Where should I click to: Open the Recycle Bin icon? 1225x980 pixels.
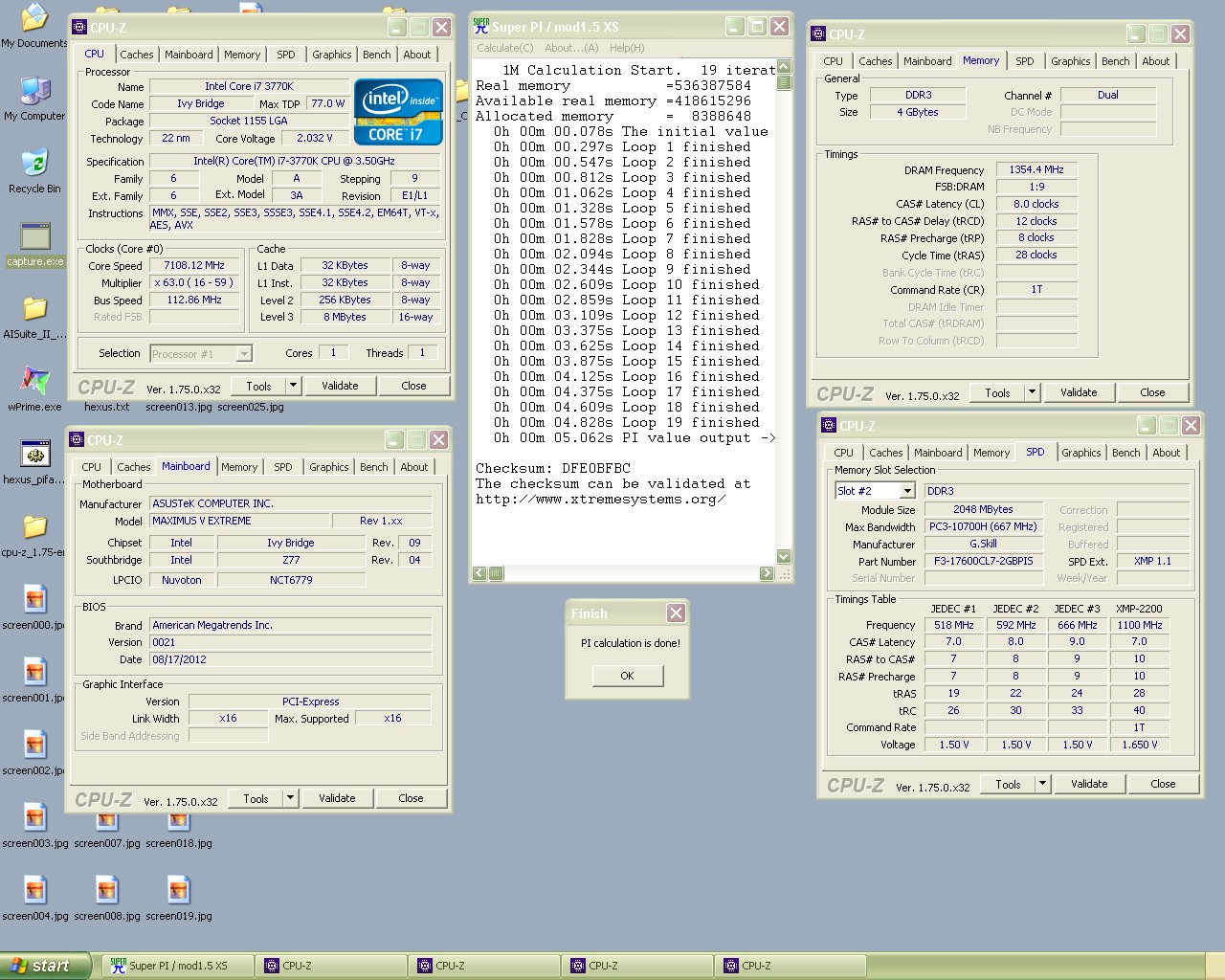(34, 171)
